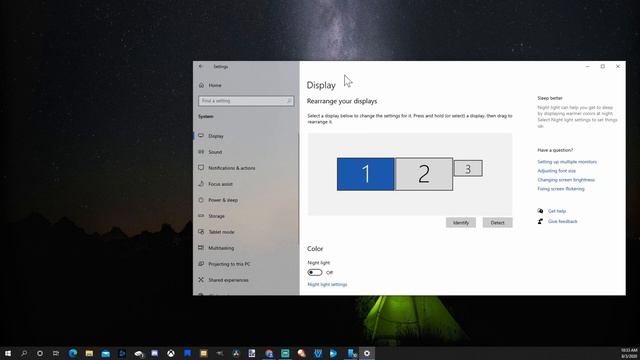Screen dimensions: 640x360
Task: Select display 2 in the arrangement
Action: pos(424,174)
